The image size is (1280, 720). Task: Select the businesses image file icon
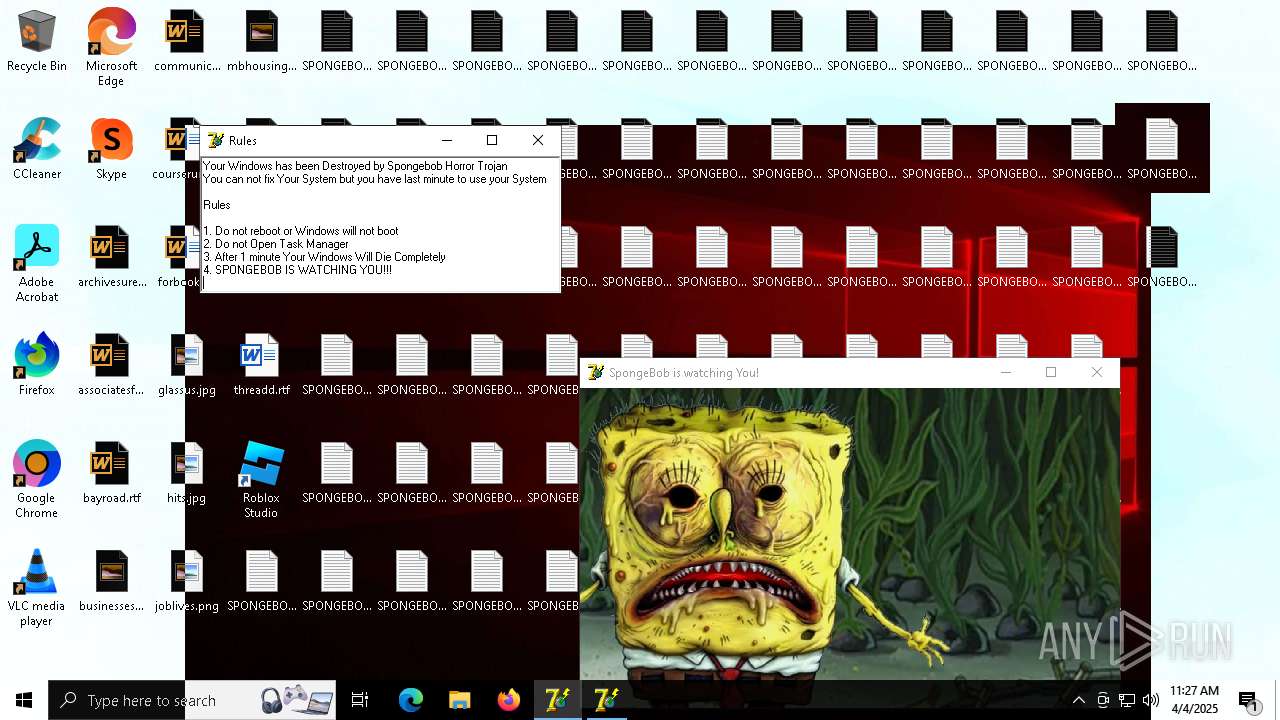point(111,582)
